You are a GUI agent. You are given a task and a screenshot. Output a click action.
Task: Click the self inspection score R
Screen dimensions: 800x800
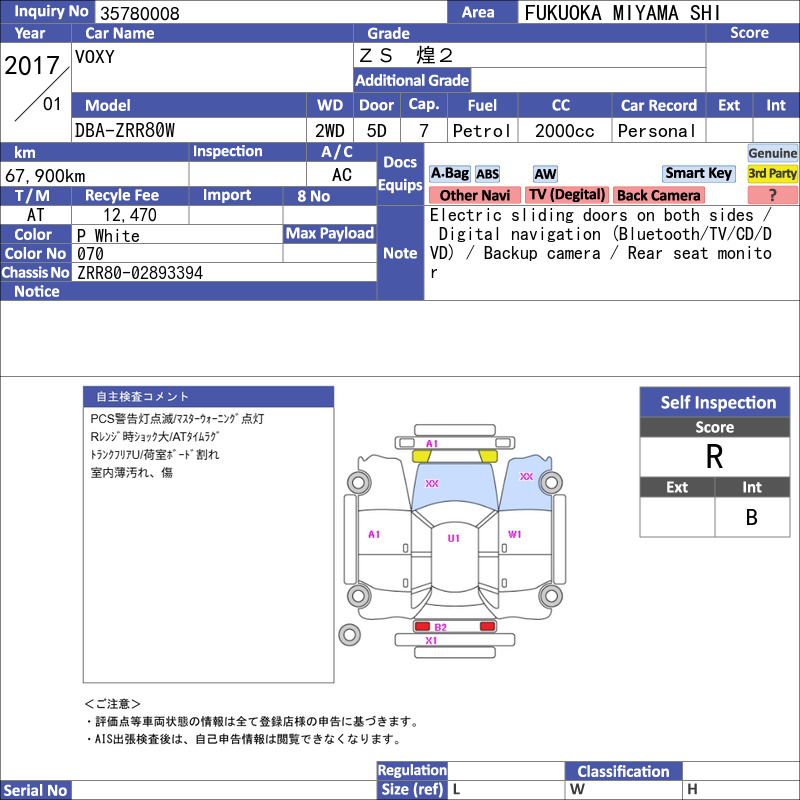(714, 457)
